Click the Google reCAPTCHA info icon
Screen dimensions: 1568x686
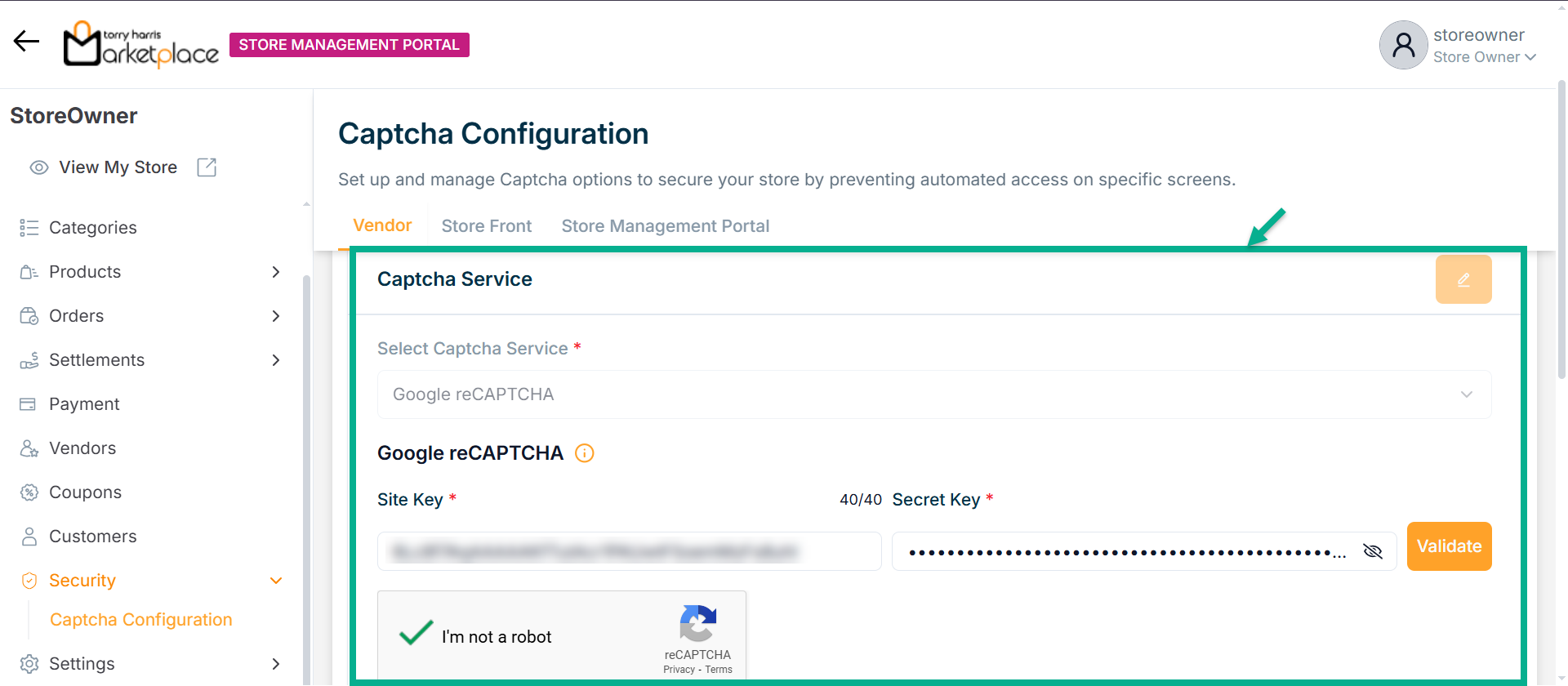point(584,453)
